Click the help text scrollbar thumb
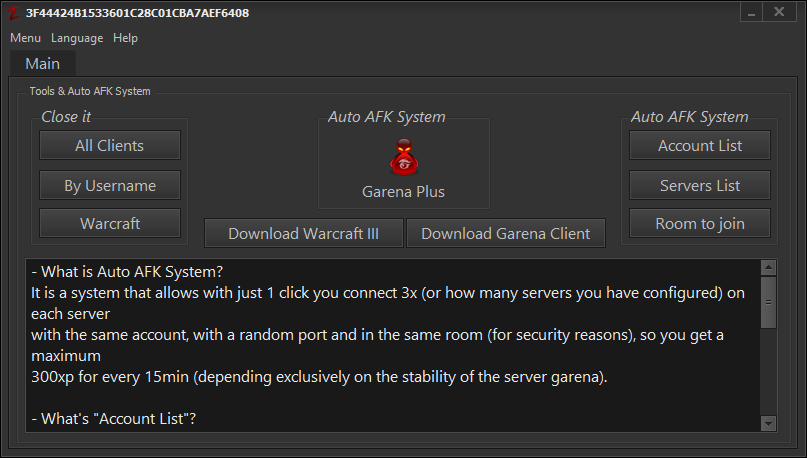Screen dimensions: 807x458 tap(768, 302)
